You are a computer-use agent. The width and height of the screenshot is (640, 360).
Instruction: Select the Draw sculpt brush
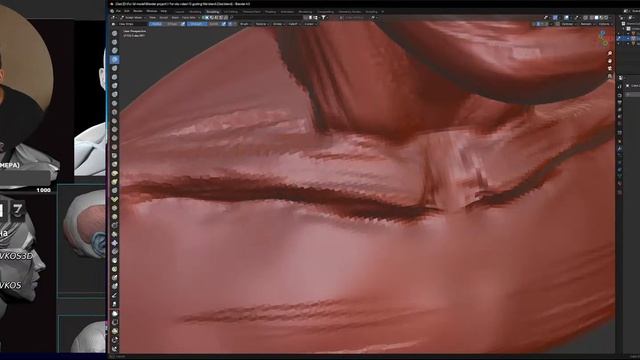pyautogui.click(x=115, y=33)
